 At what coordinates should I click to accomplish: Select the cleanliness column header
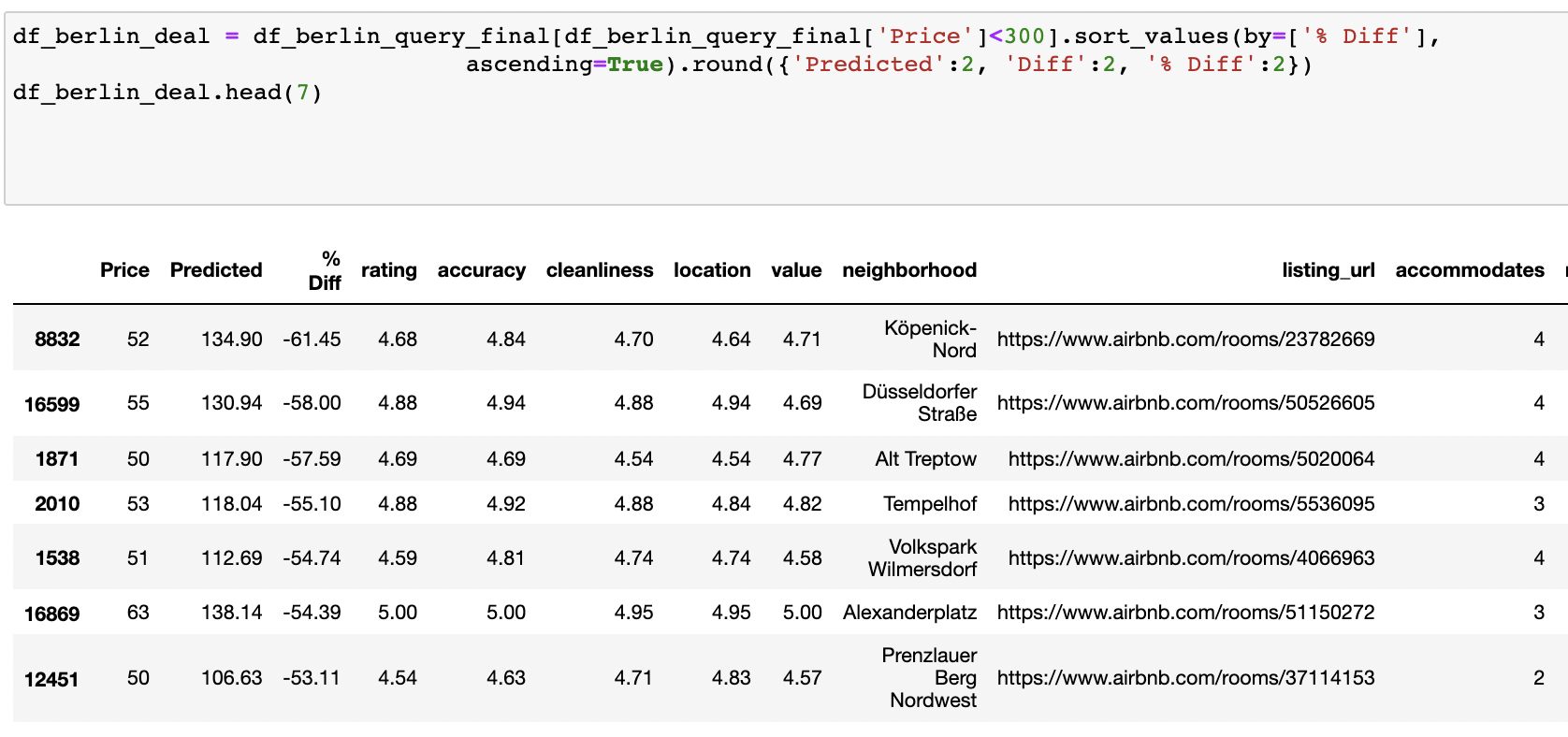tap(600, 270)
